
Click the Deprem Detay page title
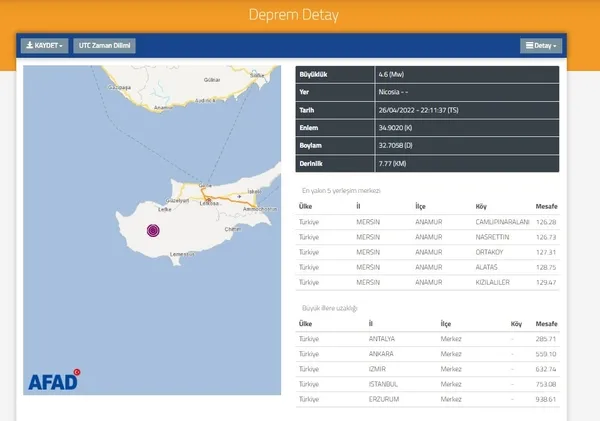(293, 15)
